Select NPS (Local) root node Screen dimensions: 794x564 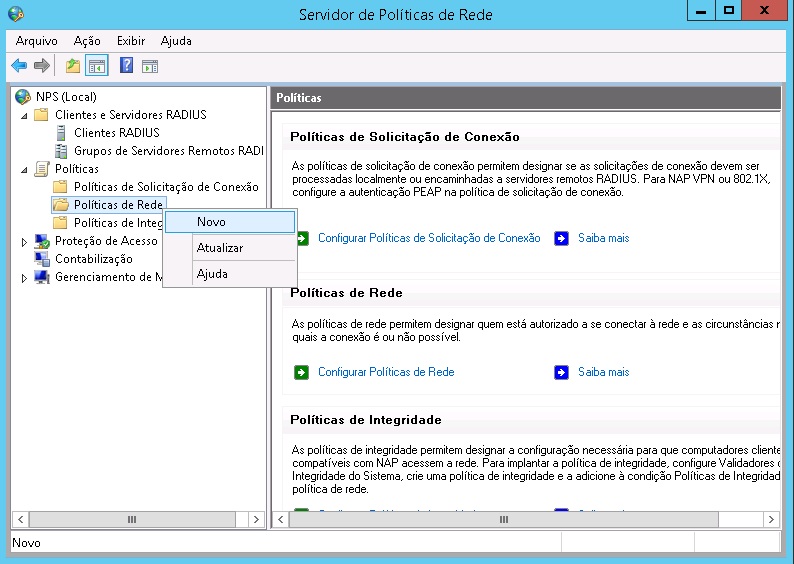click(66, 97)
